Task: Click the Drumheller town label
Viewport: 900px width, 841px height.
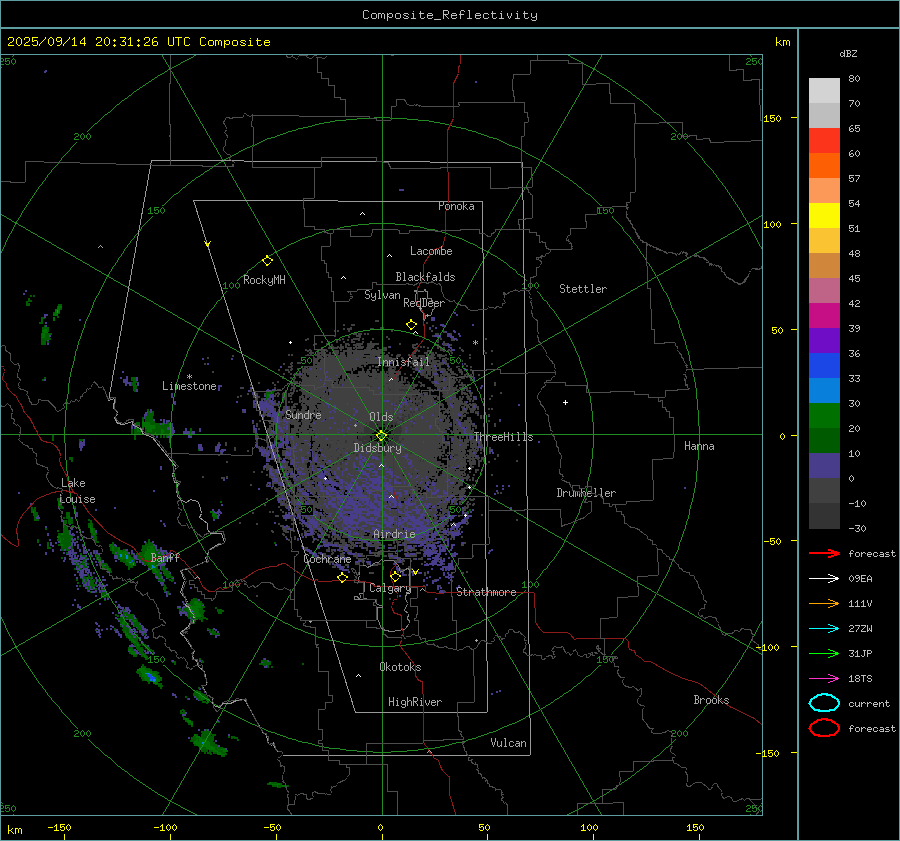Action: coord(586,493)
